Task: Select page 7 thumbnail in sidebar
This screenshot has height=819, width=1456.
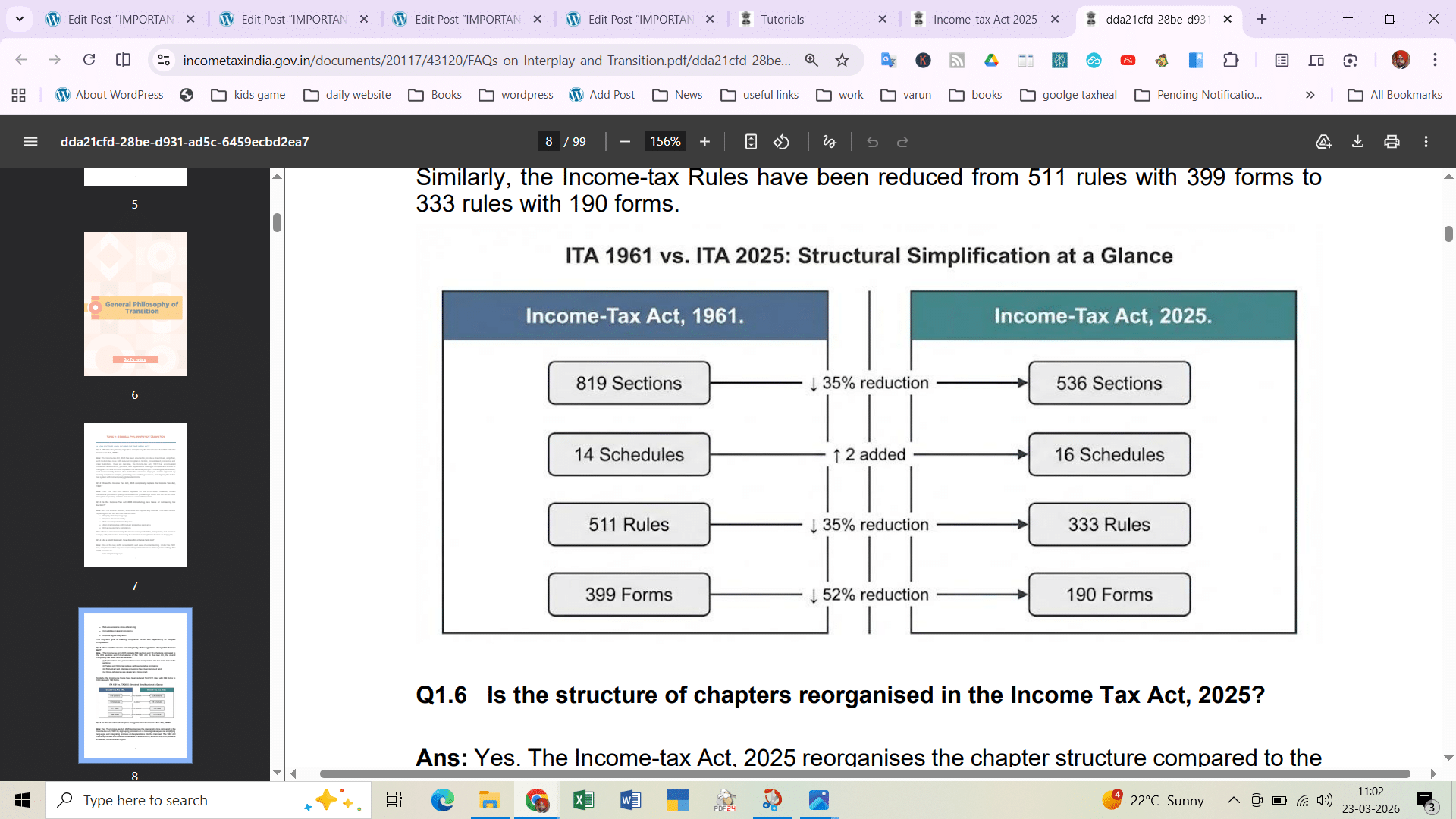Action: pos(135,495)
